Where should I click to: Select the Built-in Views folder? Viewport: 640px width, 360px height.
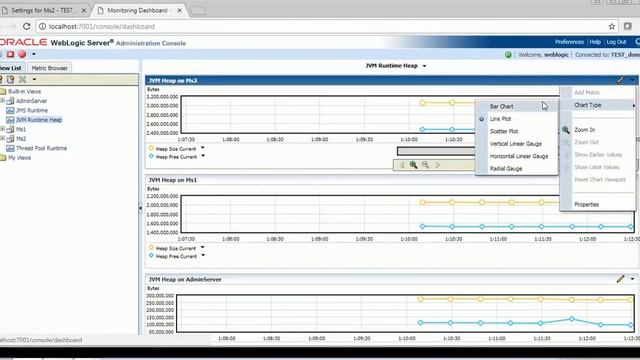24,91
